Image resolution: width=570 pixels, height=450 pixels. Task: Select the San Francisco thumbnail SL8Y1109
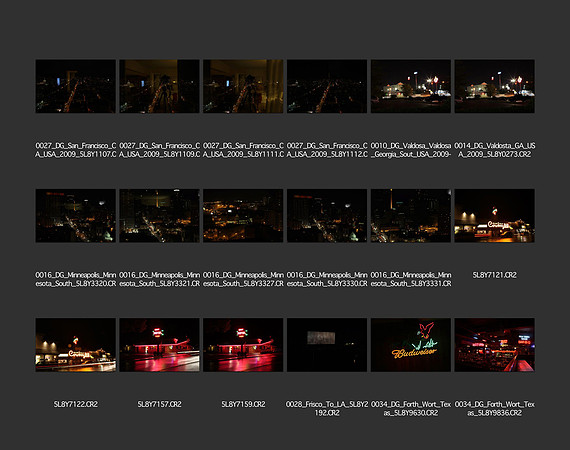[x=159, y=86]
